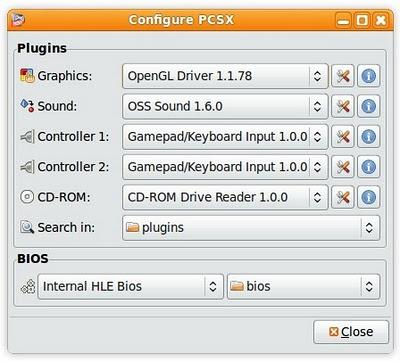Expand Controller 2 plugin dropdown
The width and height of the screenshot is (400, 362).
(225, 167)
